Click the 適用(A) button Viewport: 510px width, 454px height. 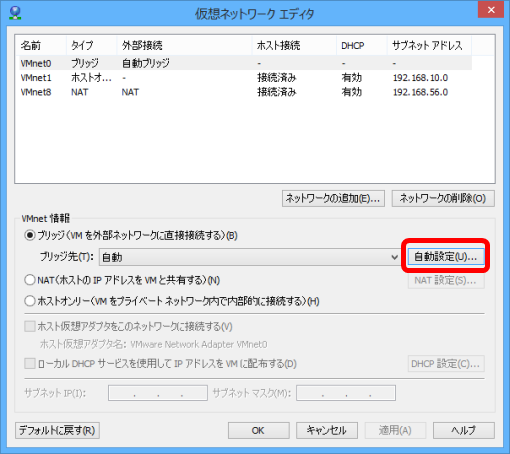click(395, 430)
